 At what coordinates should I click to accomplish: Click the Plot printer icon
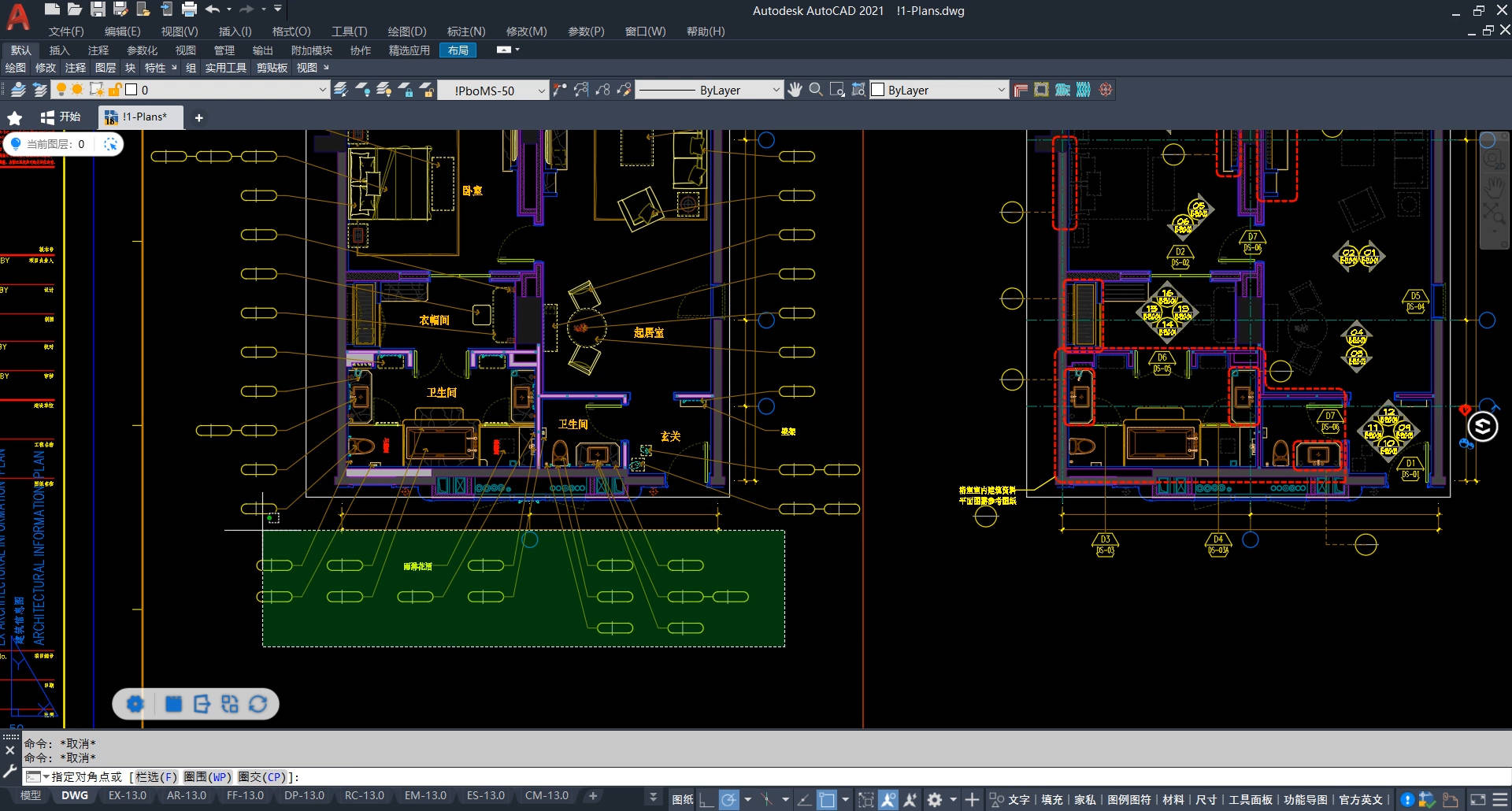pyautogui.click(x=189, y=9)
